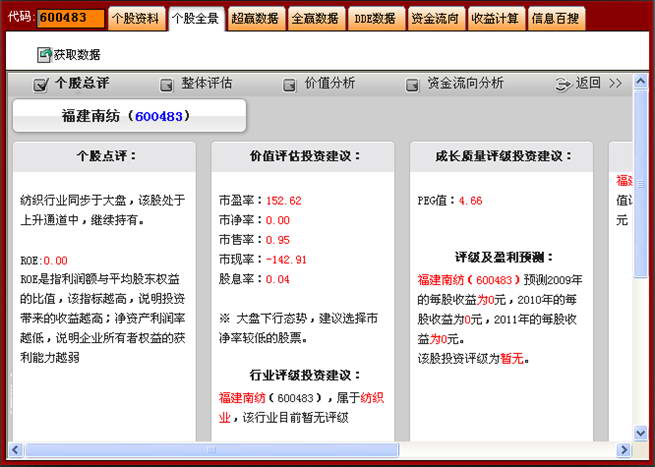Go to the 资金流向分析 section
Viewport: 655px width, 467px height.
(x=465, y=83)
